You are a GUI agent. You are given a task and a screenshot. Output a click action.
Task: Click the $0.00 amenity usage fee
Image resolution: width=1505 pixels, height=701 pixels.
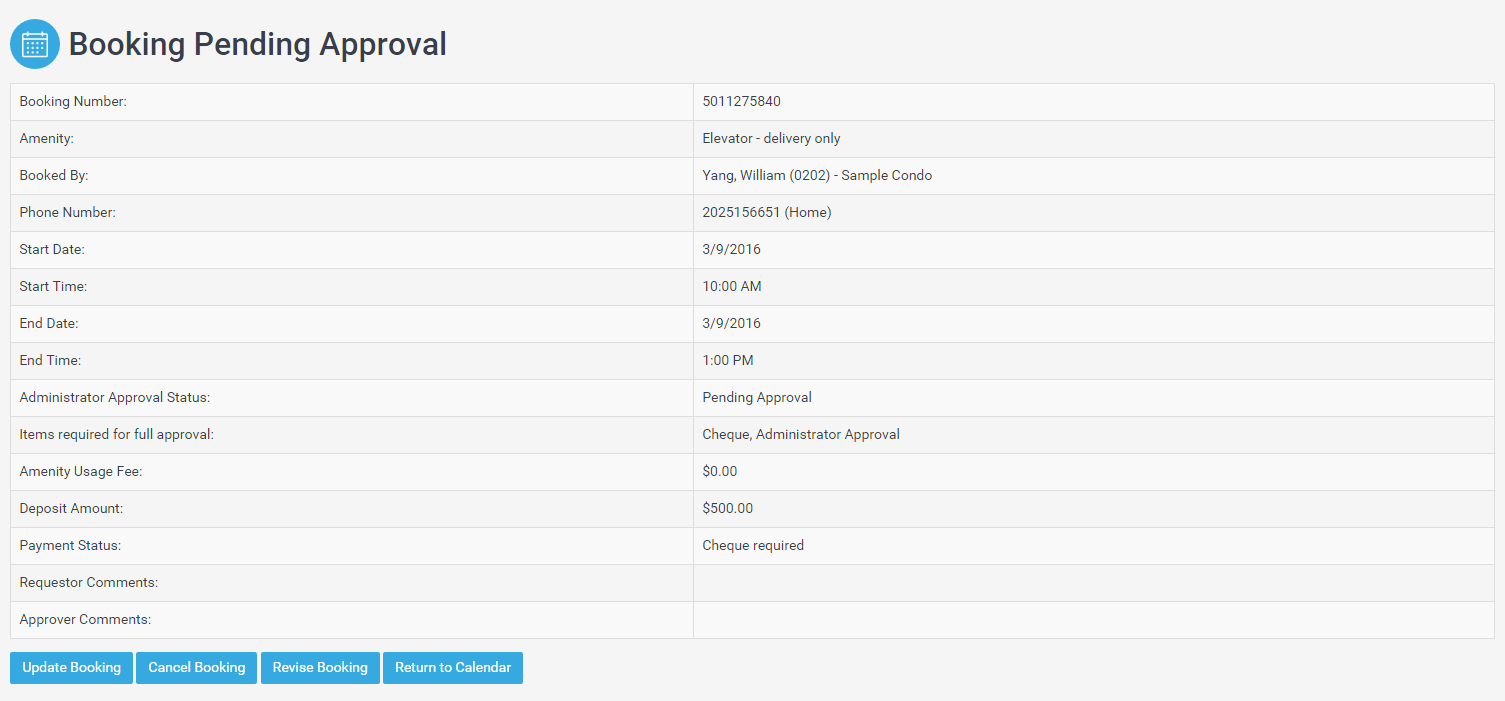pyautogui.click(x=719, y=472)
